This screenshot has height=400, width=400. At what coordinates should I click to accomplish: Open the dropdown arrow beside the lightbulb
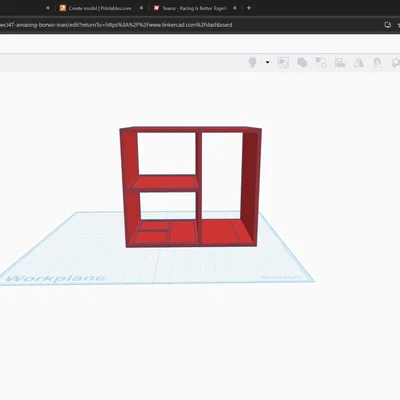tap(267, 62)
